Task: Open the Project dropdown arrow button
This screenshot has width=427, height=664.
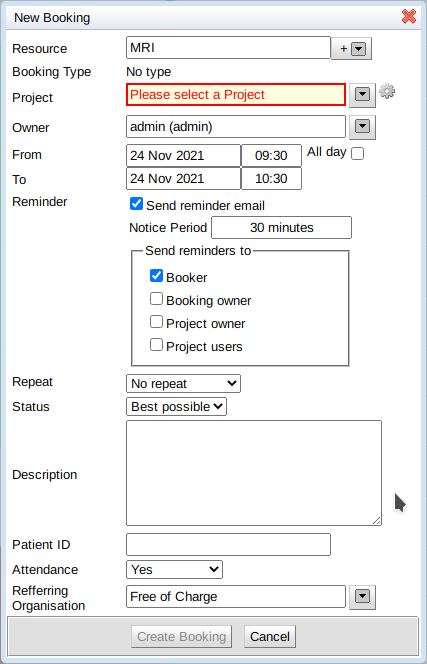Action: (362, 95)
